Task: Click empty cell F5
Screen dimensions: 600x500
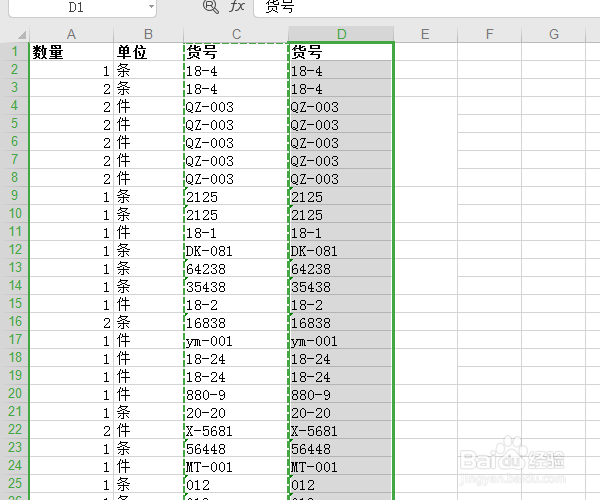Action: [x=489, y=124]
